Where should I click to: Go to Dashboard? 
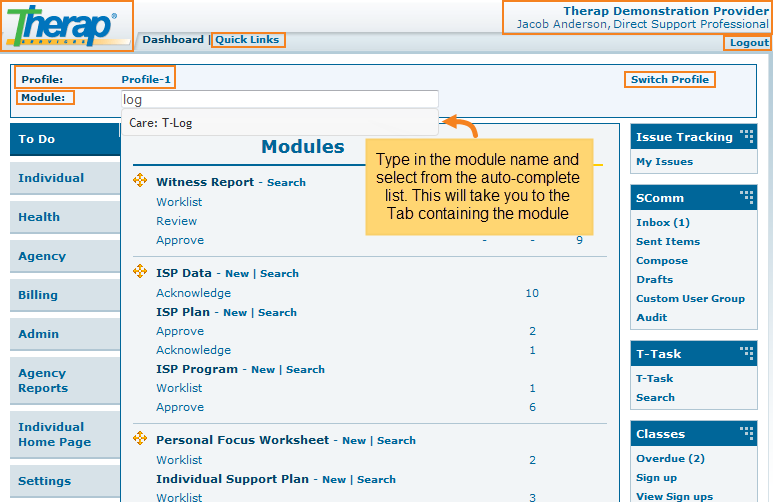pos(173,39)
